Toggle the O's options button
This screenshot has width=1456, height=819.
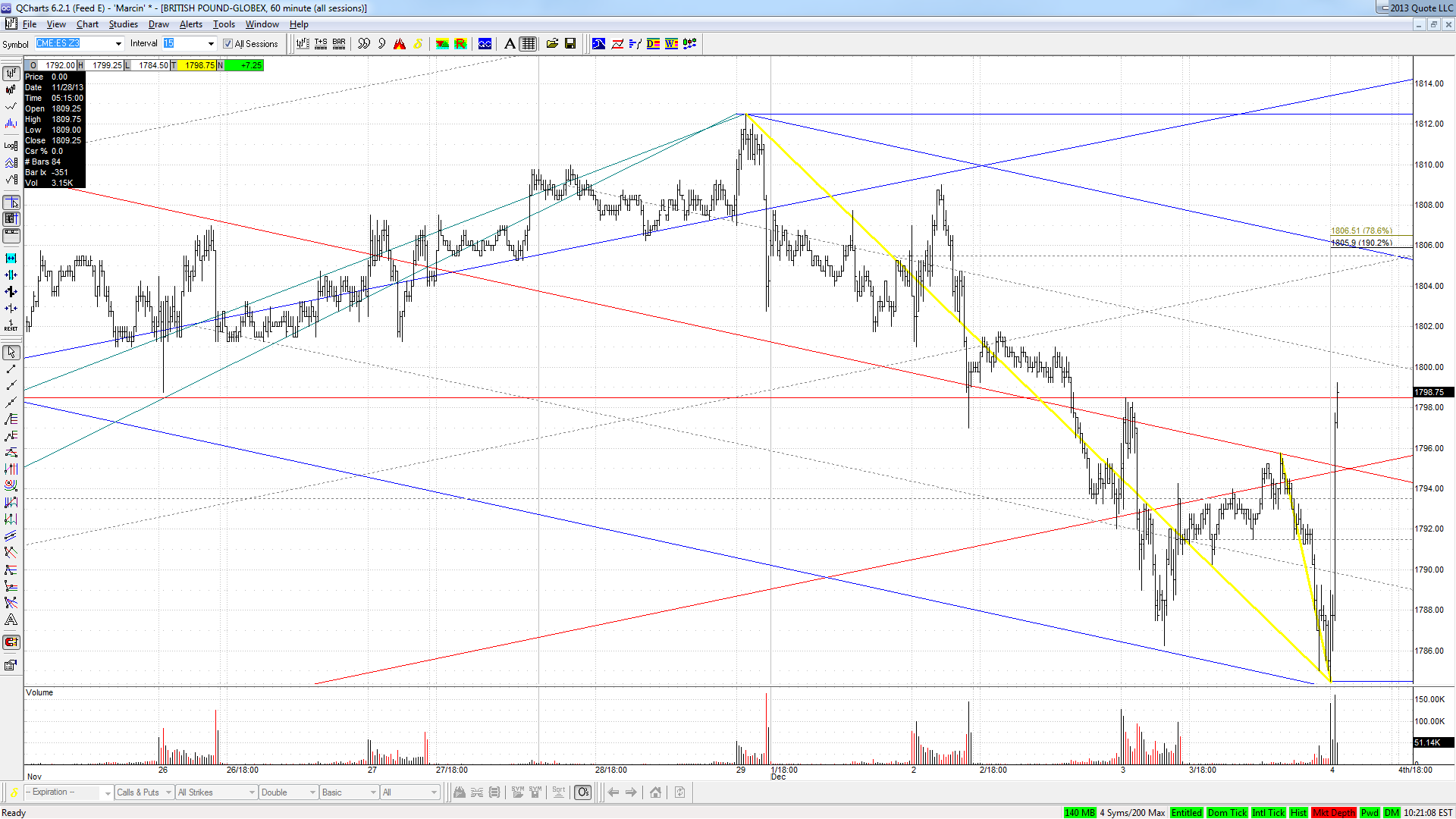point(582,792)
